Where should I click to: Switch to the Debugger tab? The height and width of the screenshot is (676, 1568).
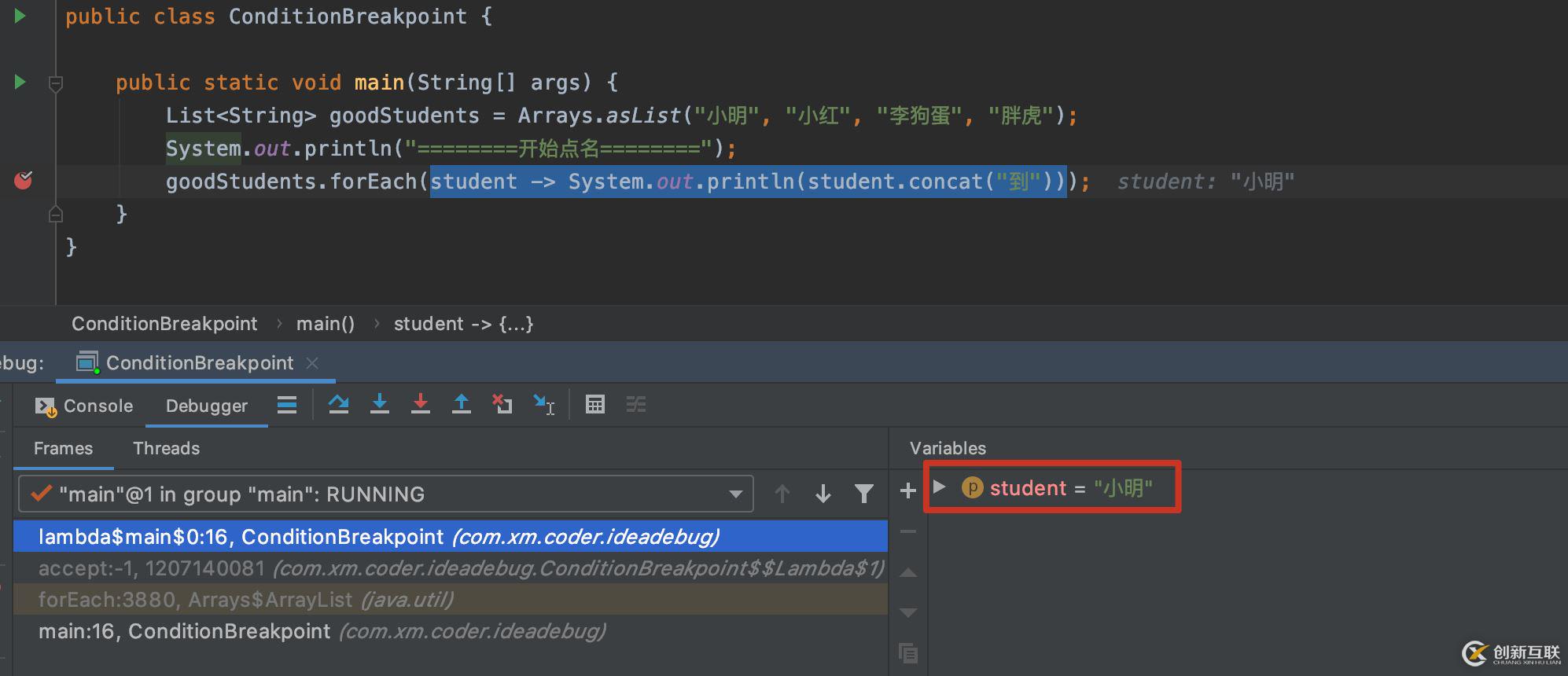(x=207, y=406)
